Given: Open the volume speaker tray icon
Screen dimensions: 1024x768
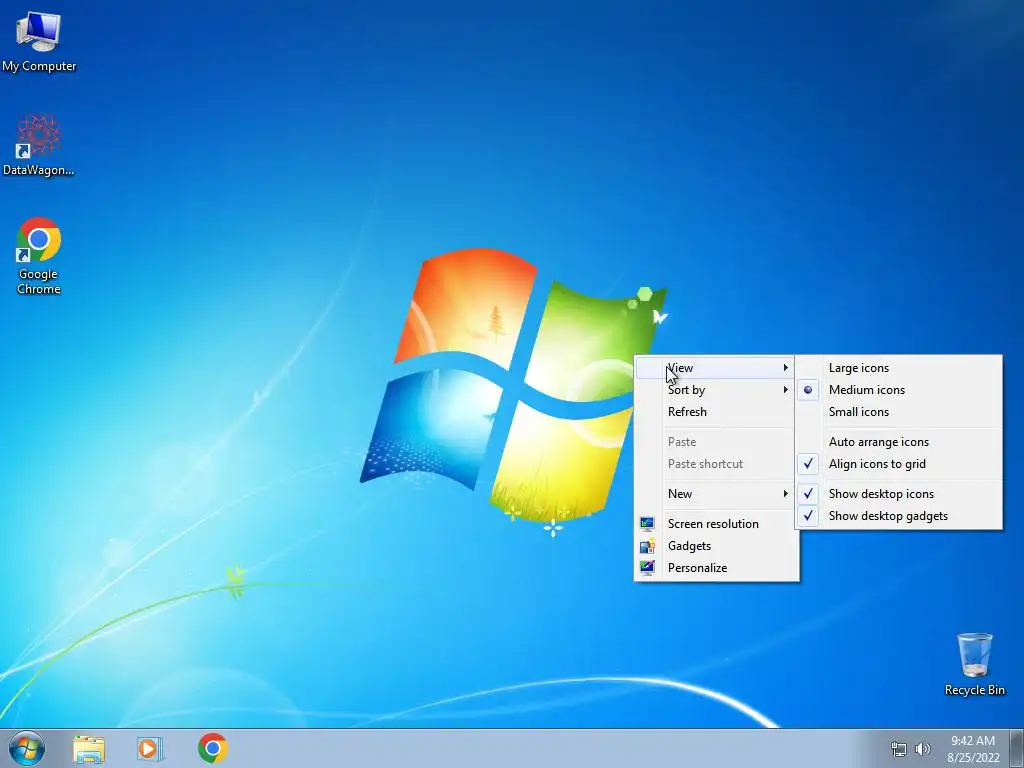Looking at the screenshot, I should 923,749.
